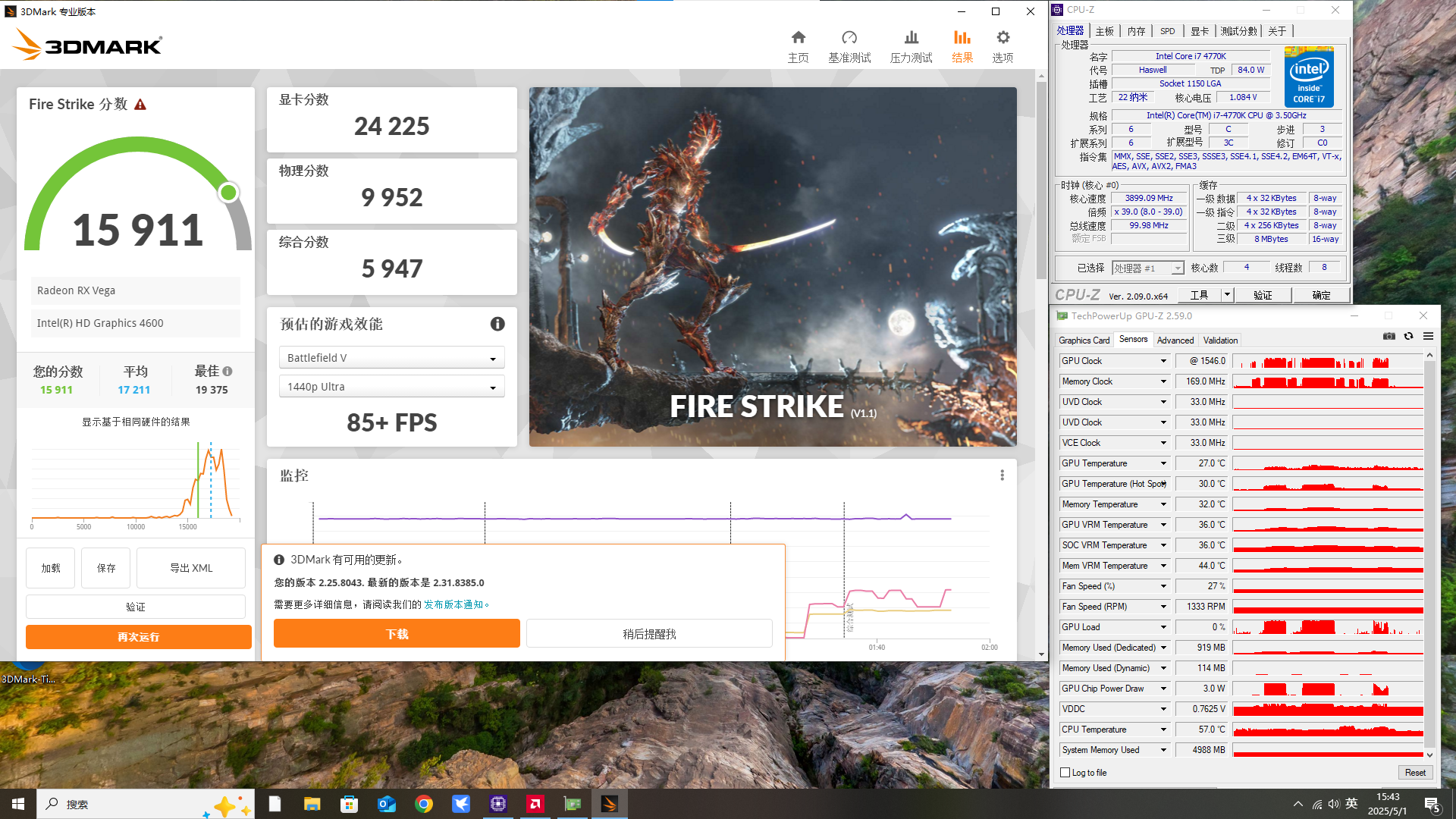
Task: Open GPU-Z hamburger menu
Action: pos(1428,337)
